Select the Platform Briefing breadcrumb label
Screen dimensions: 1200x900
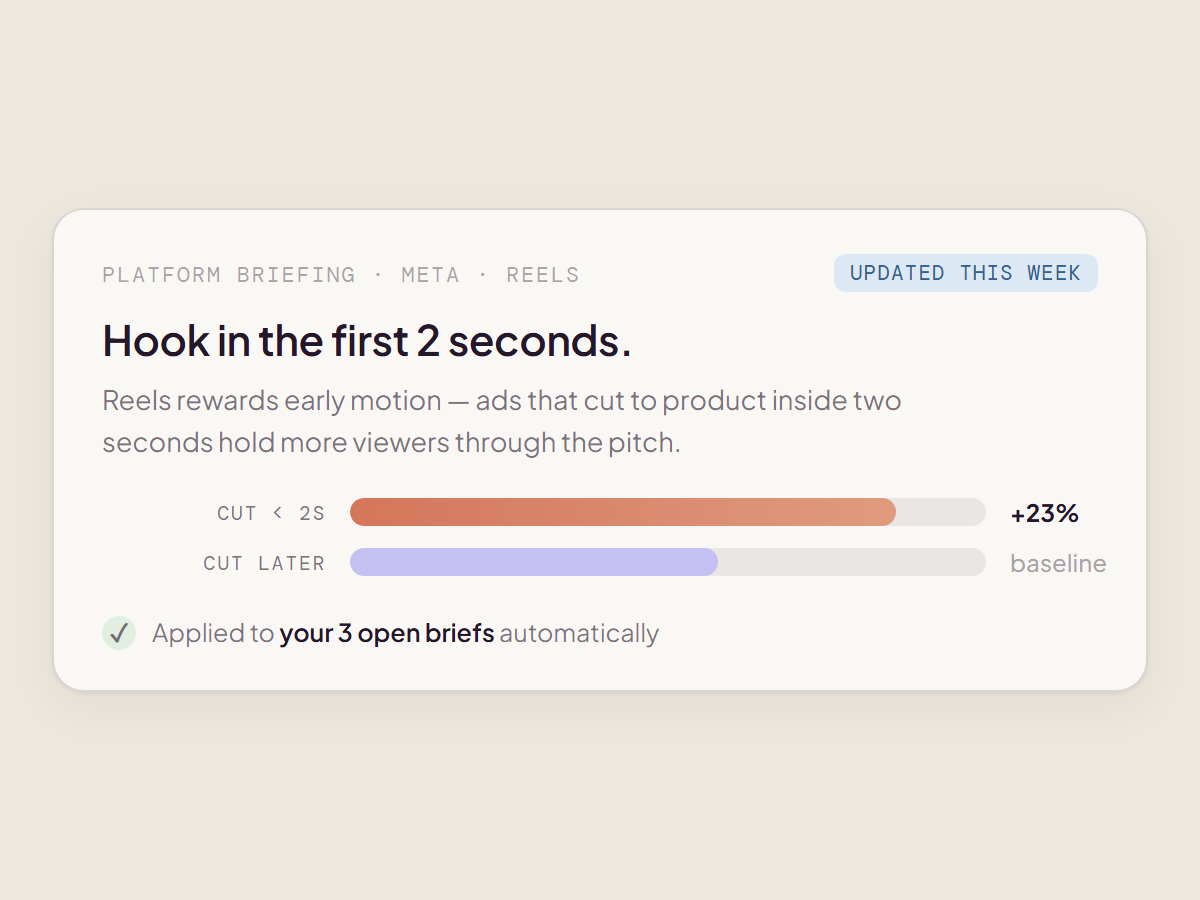pos(229,275)
